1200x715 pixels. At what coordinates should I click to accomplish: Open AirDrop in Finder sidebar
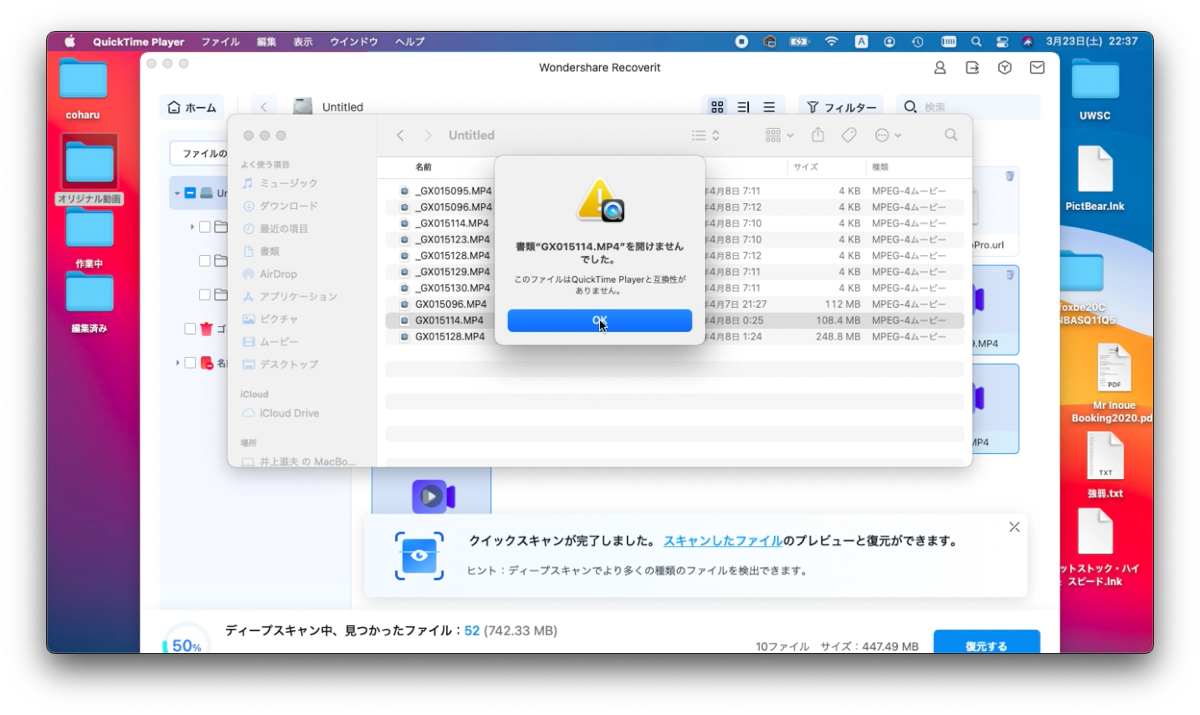(x=269, y=274)
